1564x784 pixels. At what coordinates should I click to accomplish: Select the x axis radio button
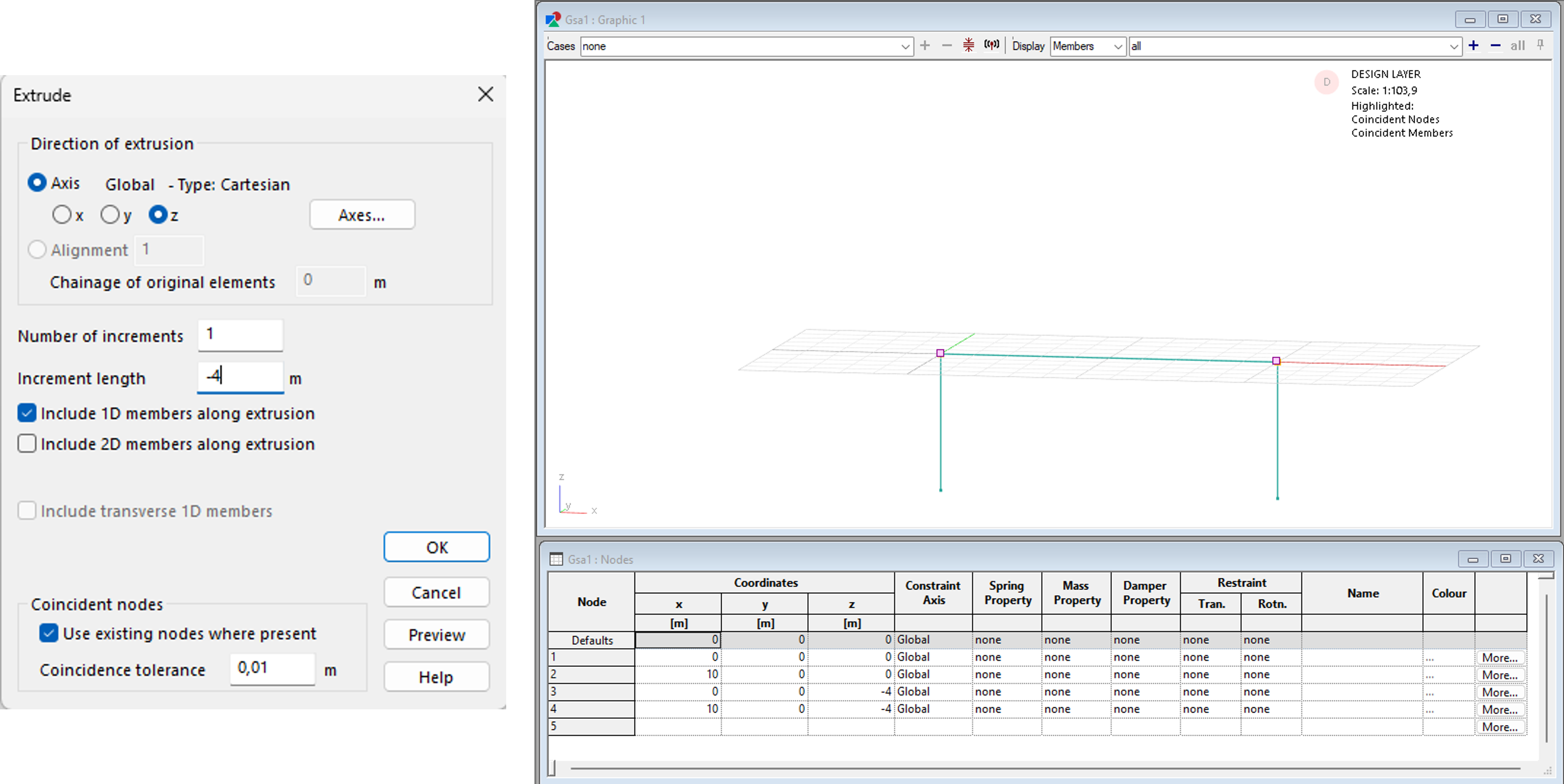62,214
